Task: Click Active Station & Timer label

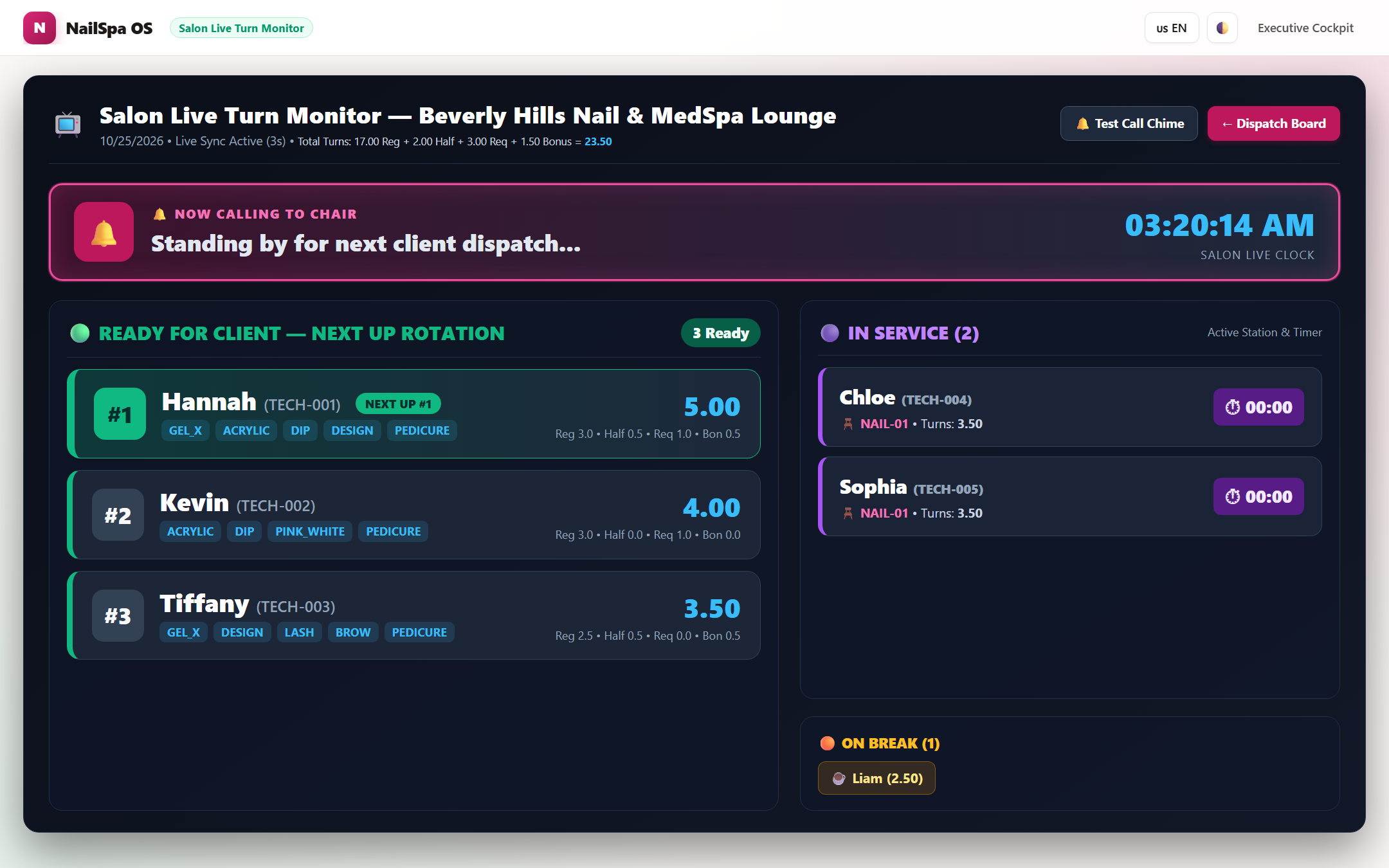Action: pos(1264,332)
